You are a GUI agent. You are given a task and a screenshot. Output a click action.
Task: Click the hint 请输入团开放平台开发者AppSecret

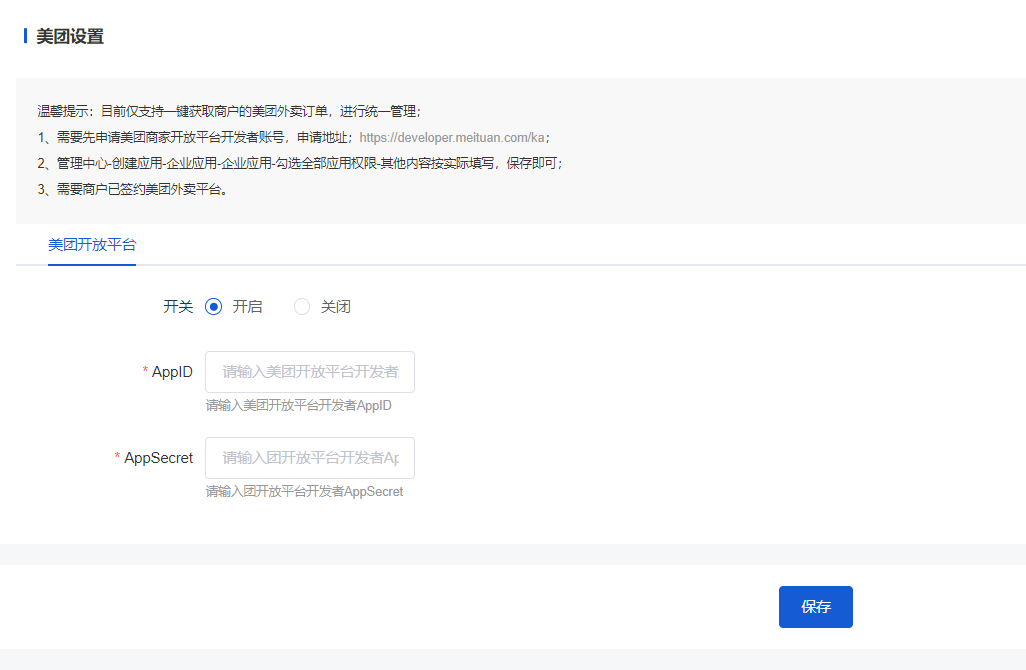(x=304, y=491)
